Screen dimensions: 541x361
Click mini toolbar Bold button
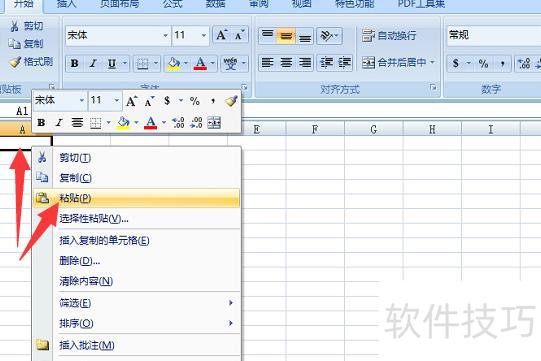41,123
